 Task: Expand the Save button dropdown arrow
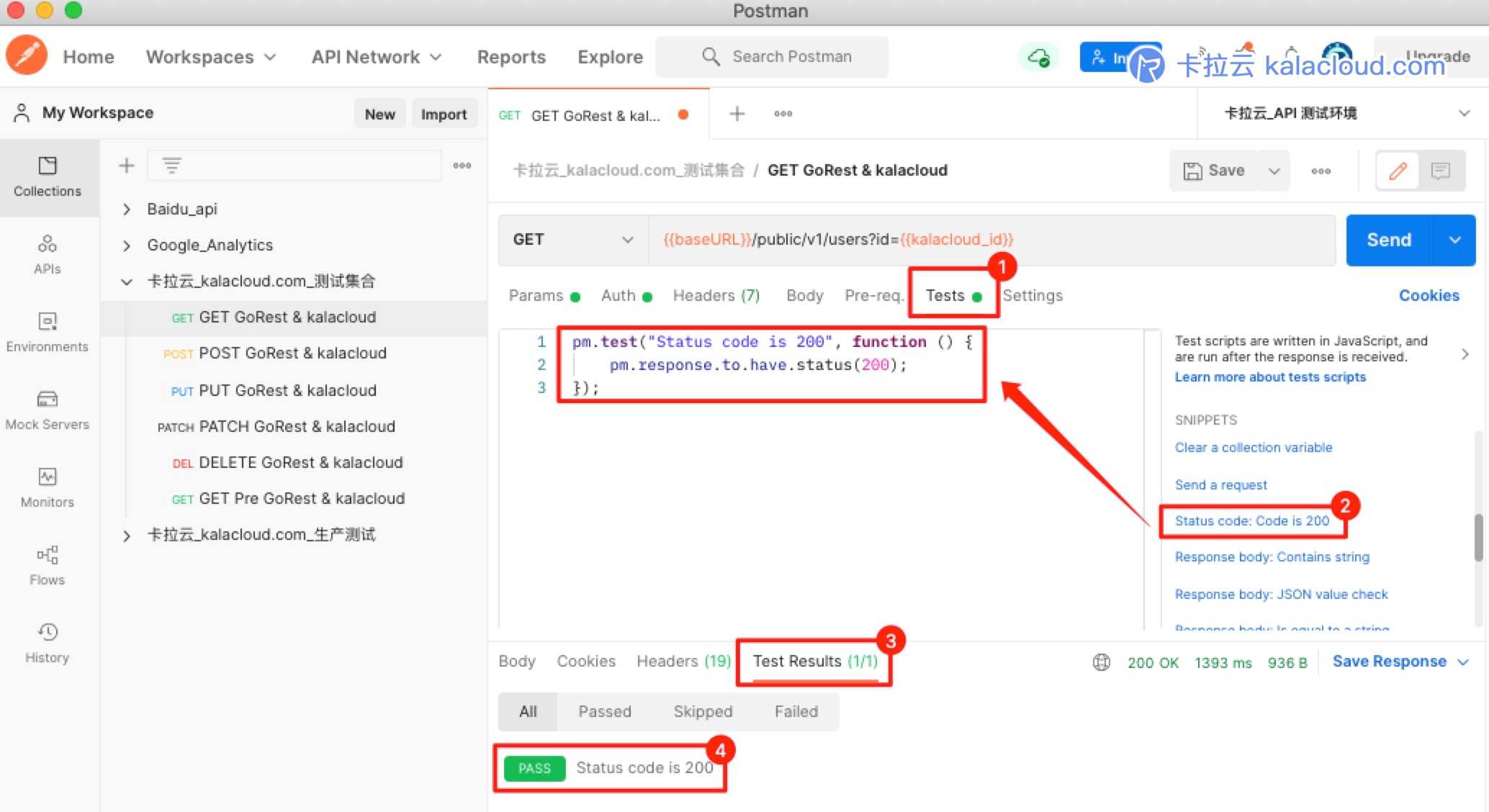coord(1276,169)
